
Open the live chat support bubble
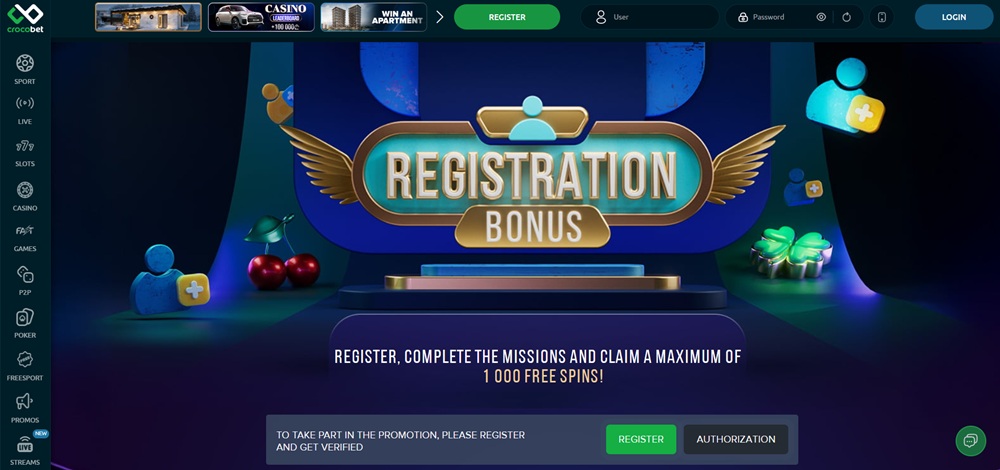(x=971, y=441)
